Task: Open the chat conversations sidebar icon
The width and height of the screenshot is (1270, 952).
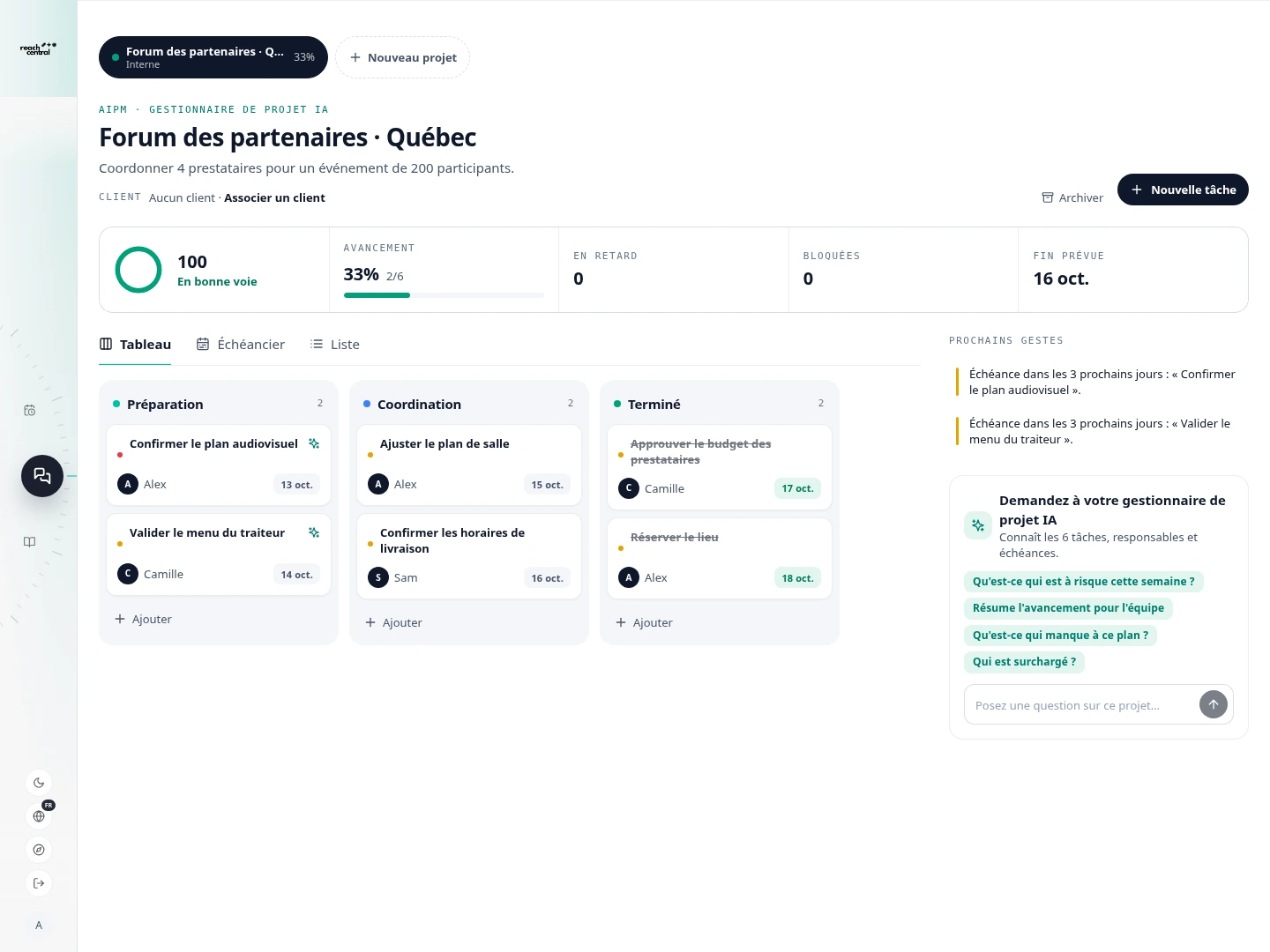Action: click(x=42, y=476)
